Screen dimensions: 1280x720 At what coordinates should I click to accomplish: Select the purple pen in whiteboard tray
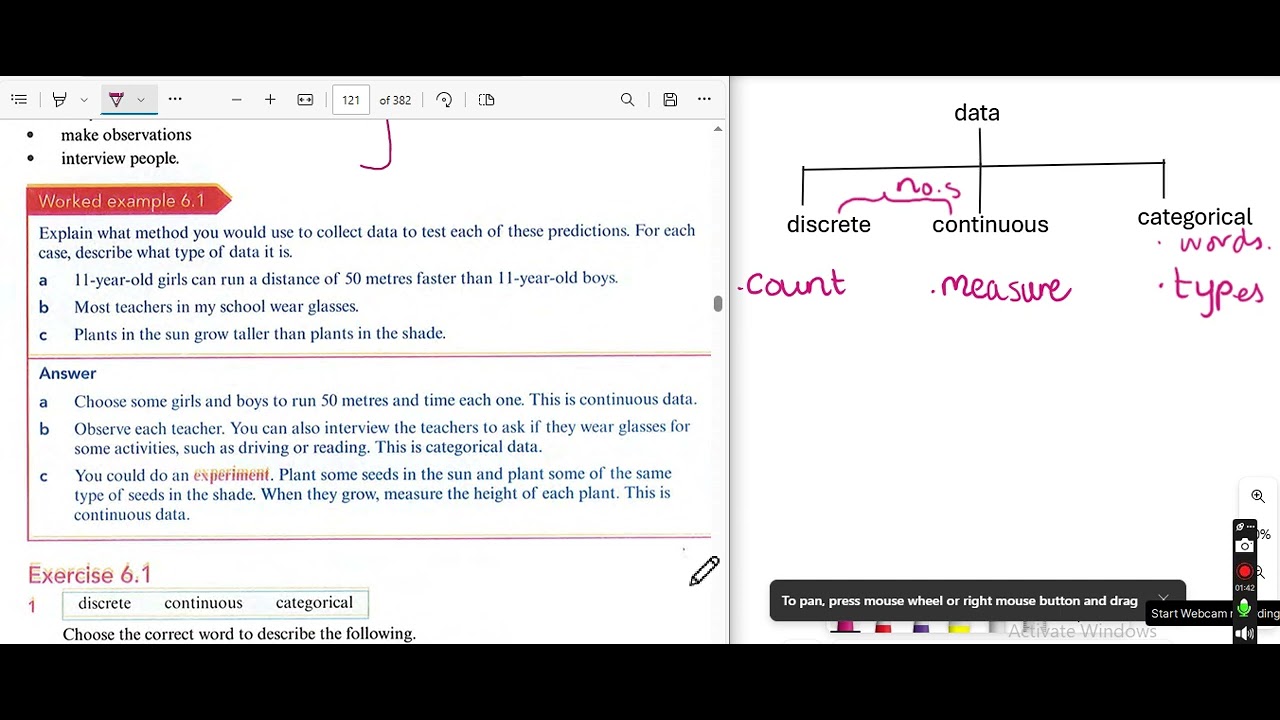tap(921, 627)
